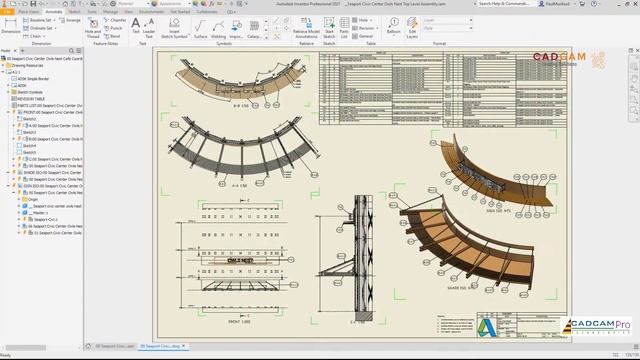Open Edit Layers
The width and height of the screenshot is (640, 360).
tap(412, 28)
